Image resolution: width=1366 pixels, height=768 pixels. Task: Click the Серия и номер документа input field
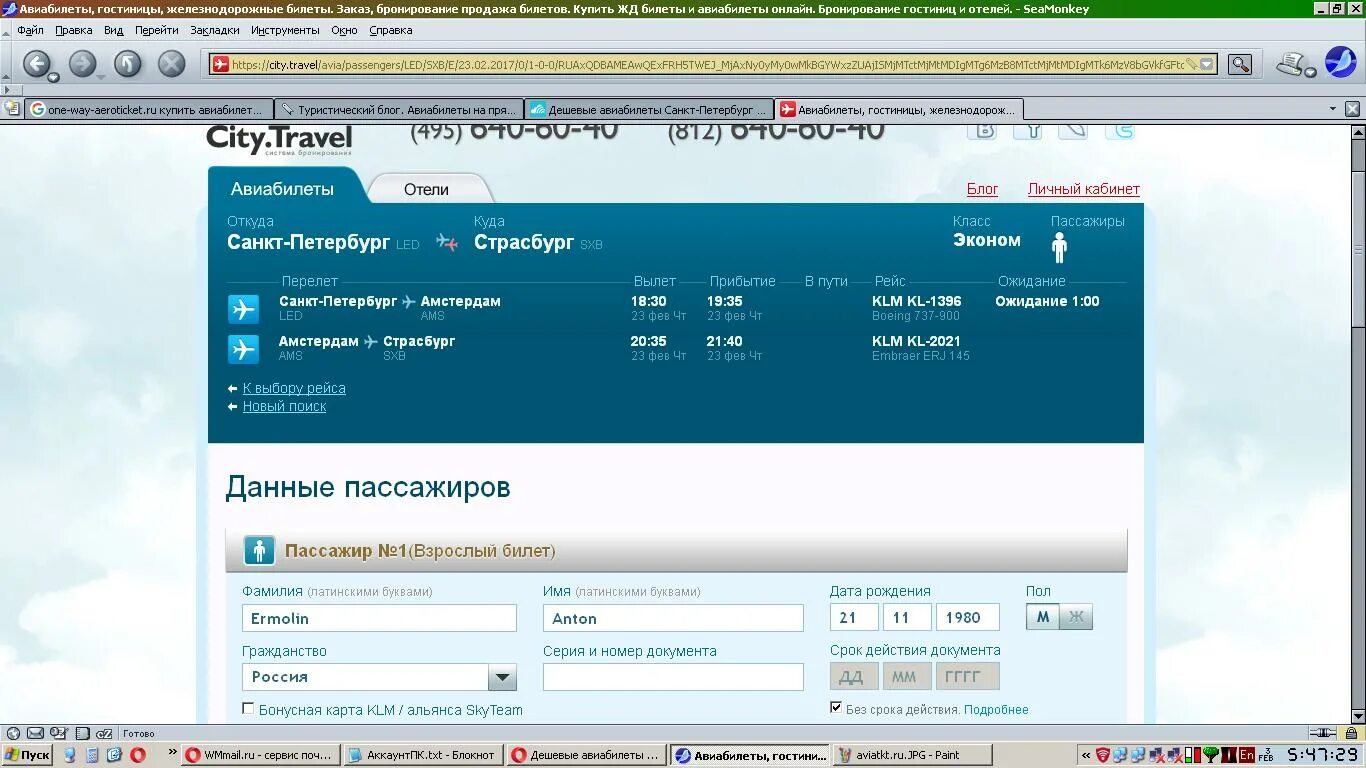(x=672, y=677)
